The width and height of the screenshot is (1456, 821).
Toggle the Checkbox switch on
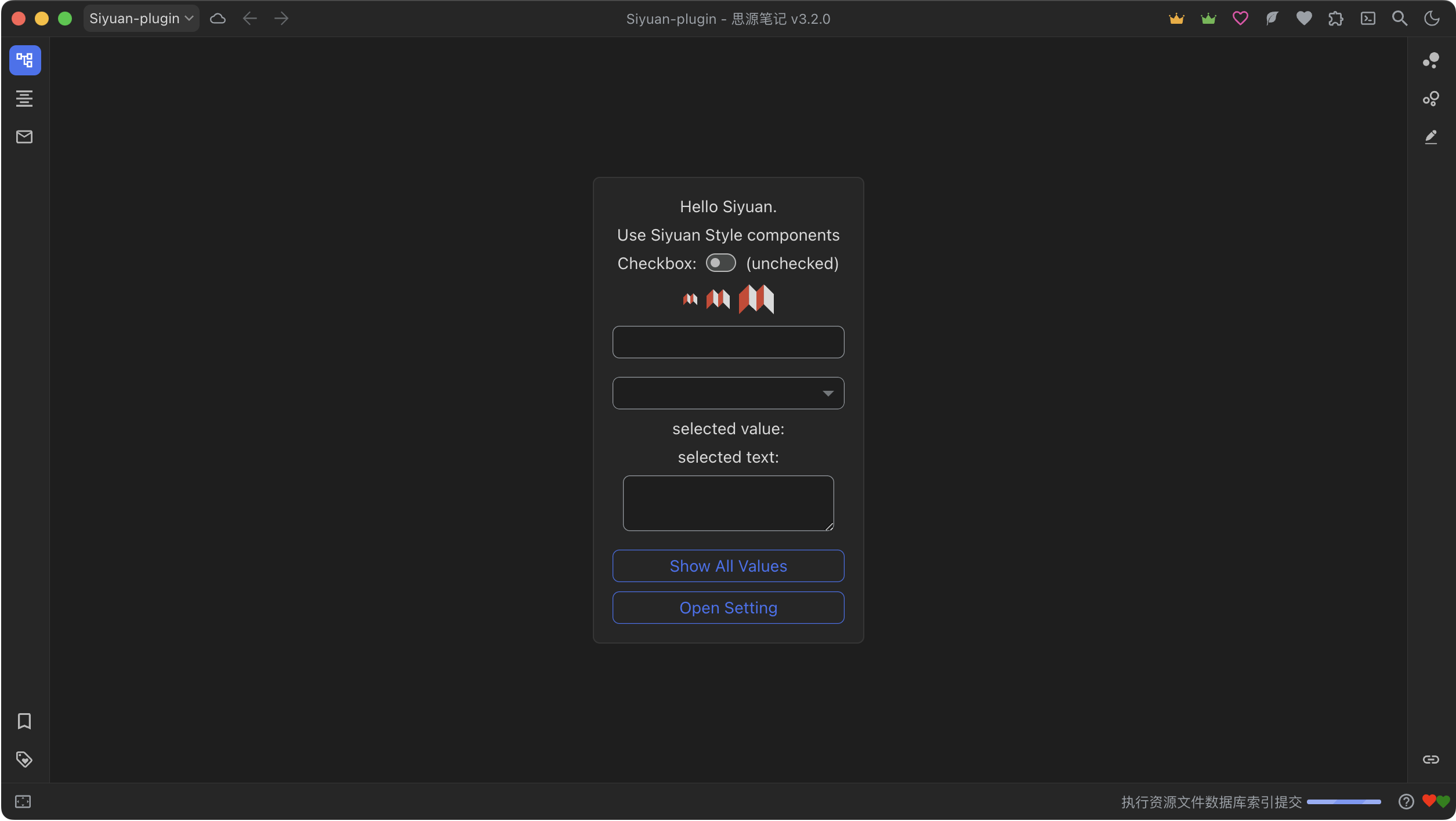tap(720, 263)
